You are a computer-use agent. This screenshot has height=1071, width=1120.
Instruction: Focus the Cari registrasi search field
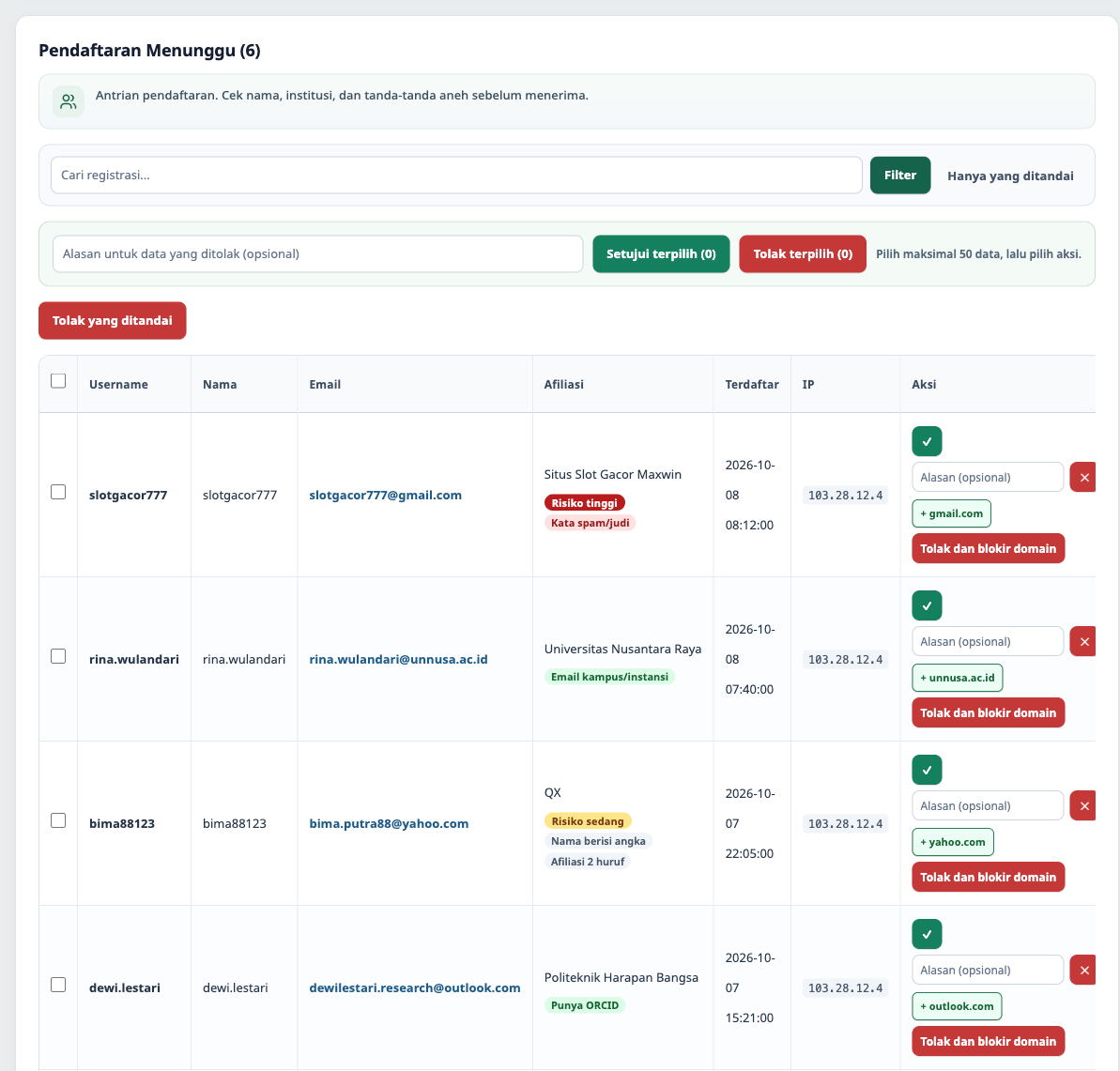click(456, 175)
